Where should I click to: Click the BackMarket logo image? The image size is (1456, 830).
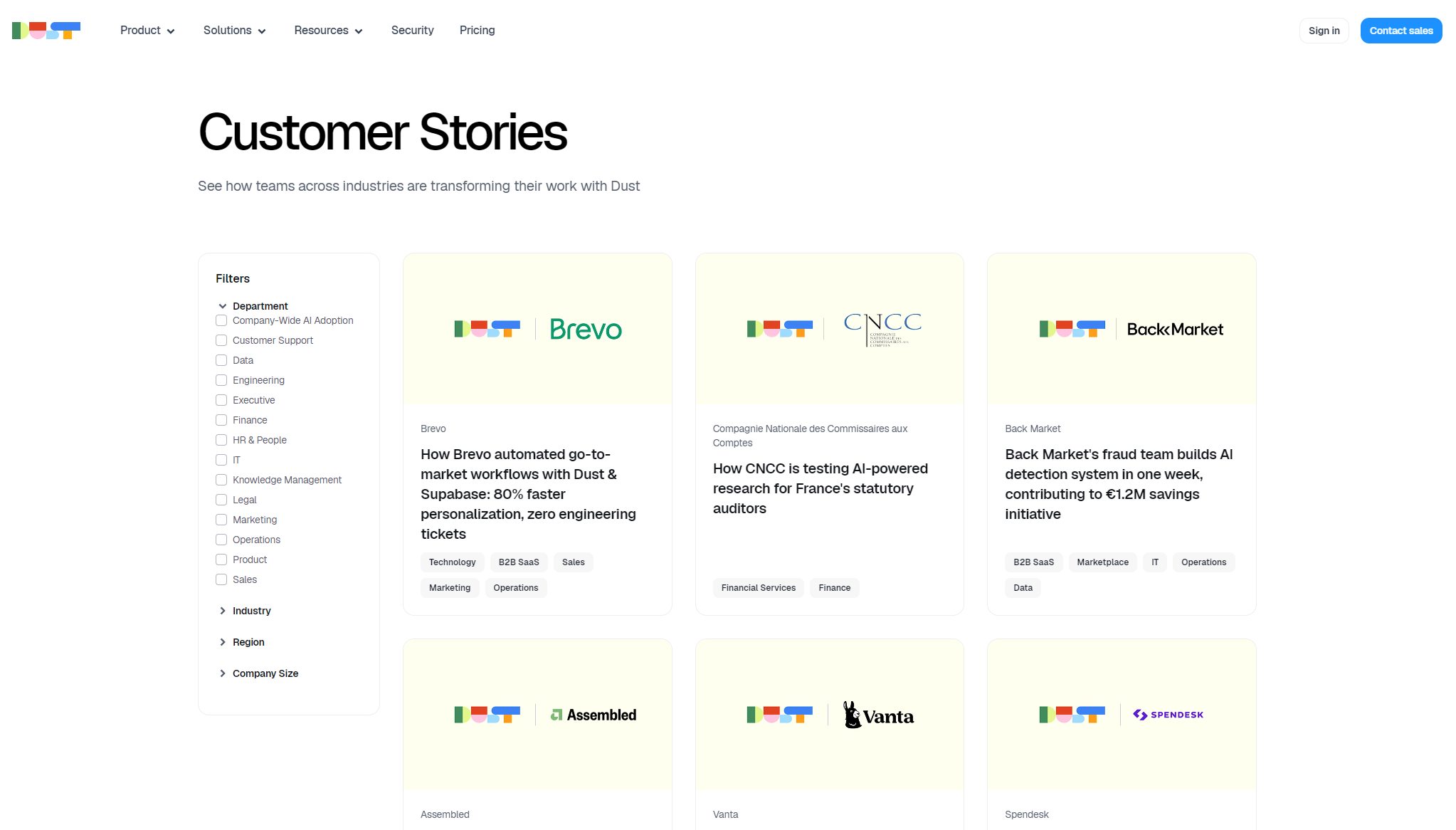pyautogui.click(x=1175, y=330)
